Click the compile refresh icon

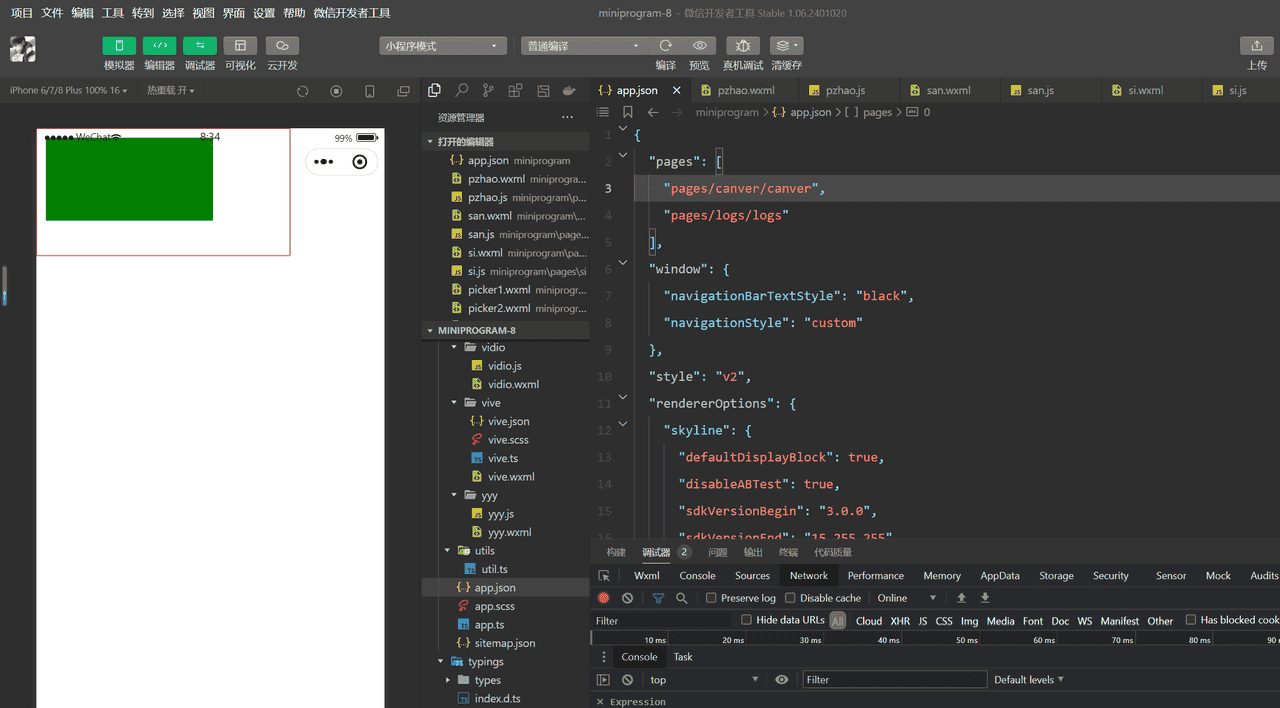665,46
